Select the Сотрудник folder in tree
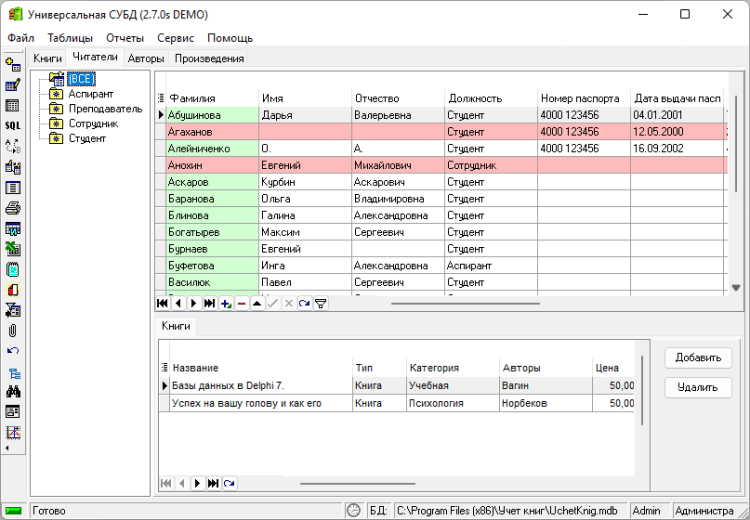 [93, 123]
